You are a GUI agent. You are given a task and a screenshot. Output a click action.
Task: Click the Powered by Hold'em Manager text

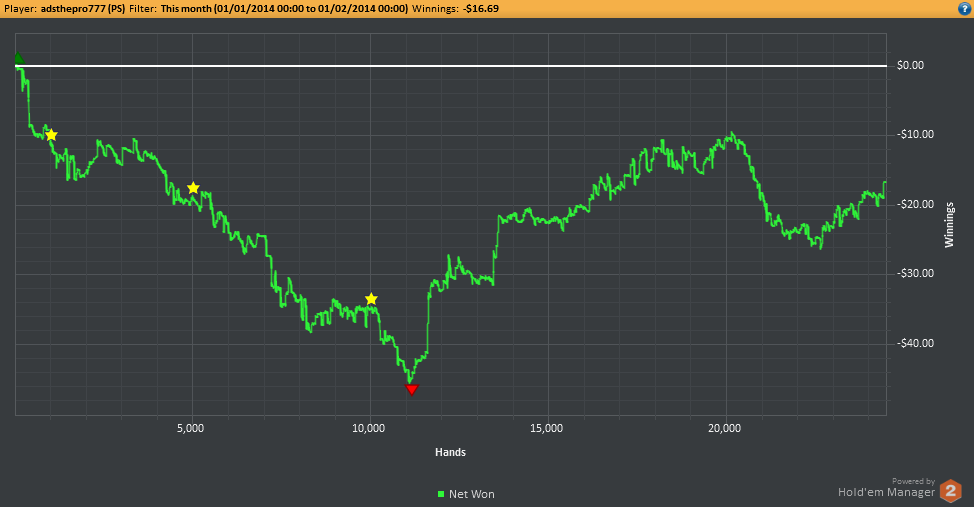pos(886,488)
